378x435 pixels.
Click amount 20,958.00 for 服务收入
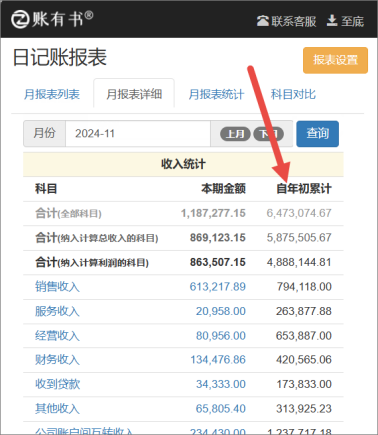click(x=221, y=311)
